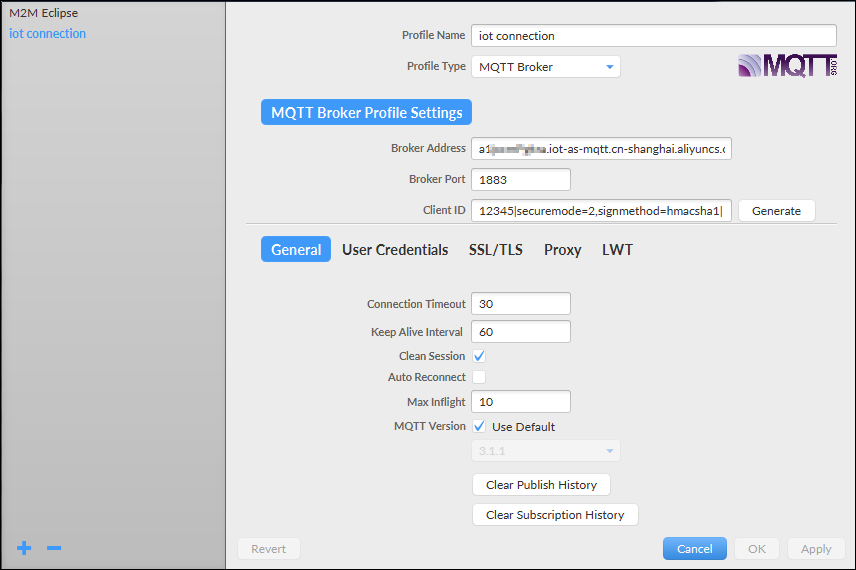Viewport: 856px width, 570px height.
Task: Focus the Profile Name field
Action: click(654, 35)
